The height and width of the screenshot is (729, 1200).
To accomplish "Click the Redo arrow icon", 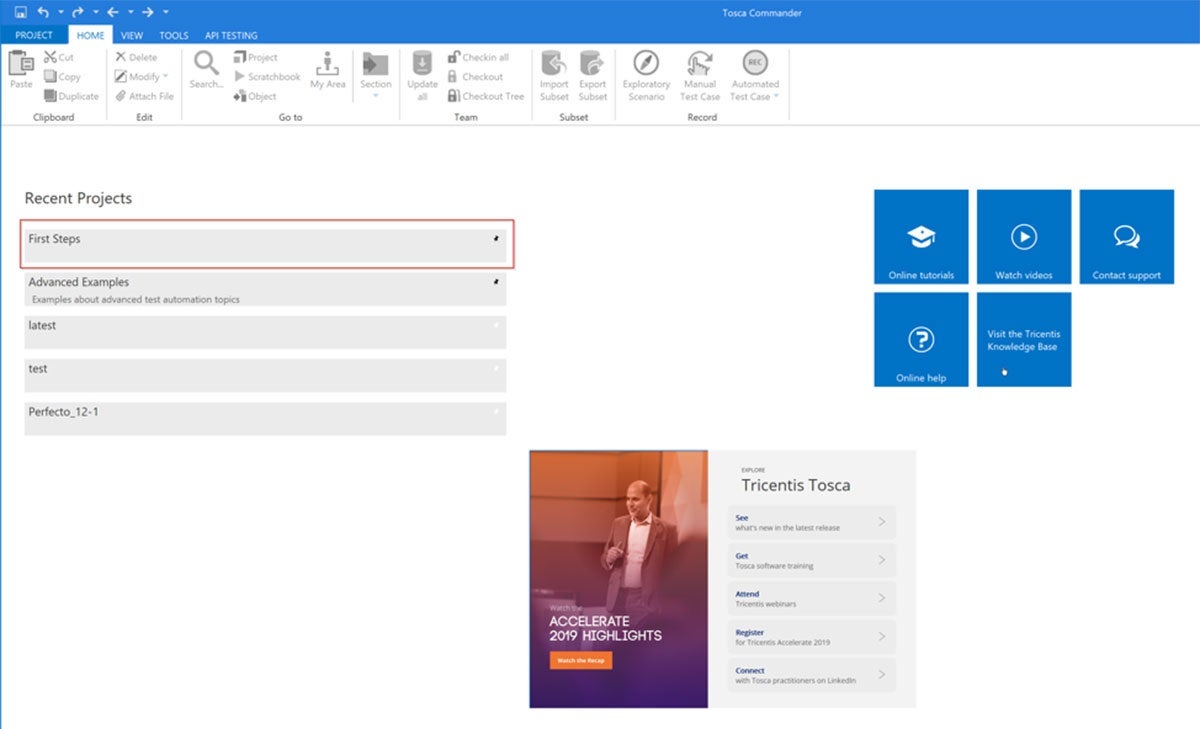I will (x=77, y=12).
